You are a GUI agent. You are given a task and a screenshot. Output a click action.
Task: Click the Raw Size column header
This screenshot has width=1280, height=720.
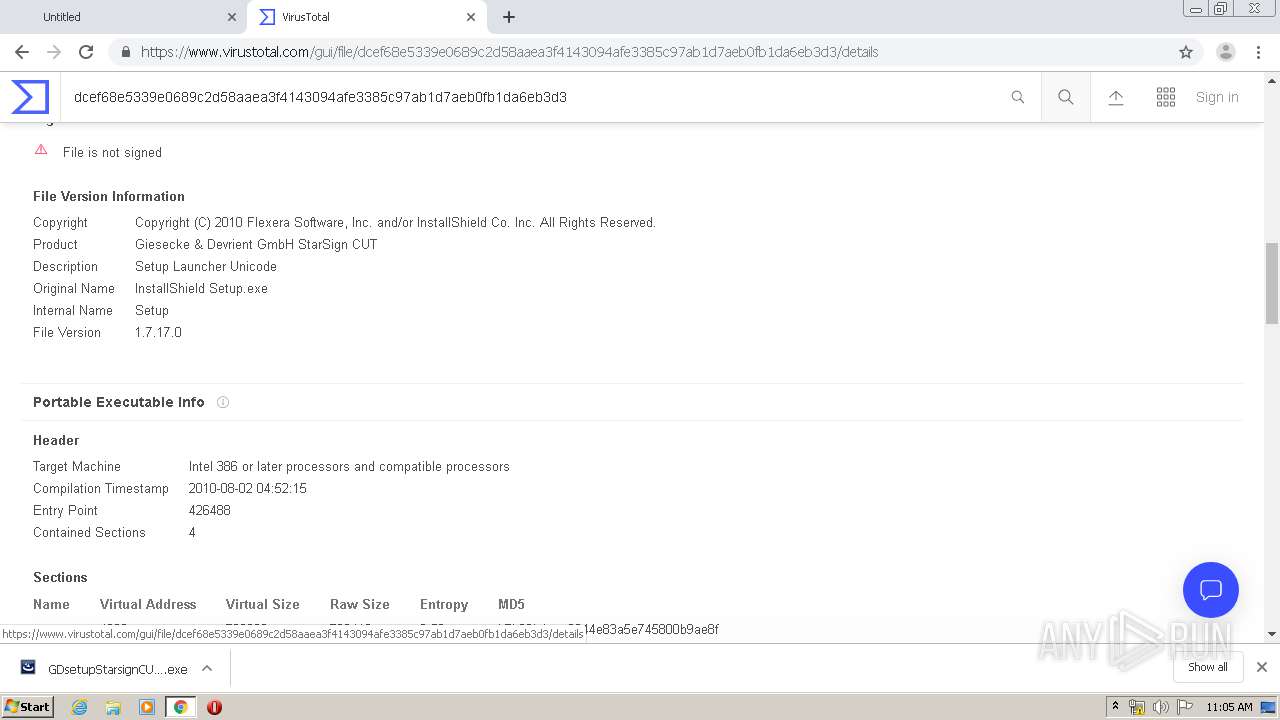tap(360, 604)
